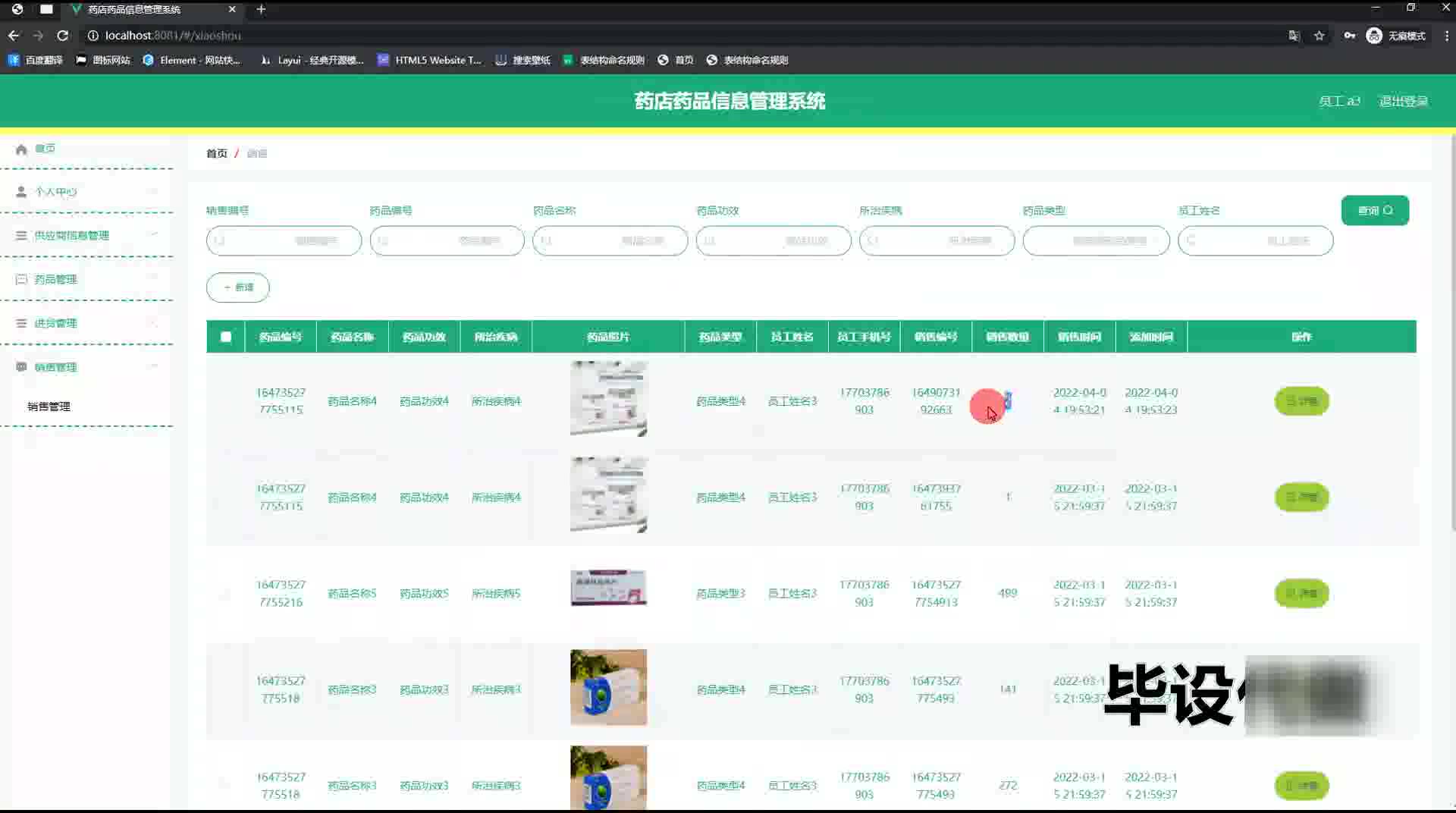Click 员工 a3 in the header
Image resolution: width=1456 pixels, height=813 pixels.
(x=1339, y=101)
